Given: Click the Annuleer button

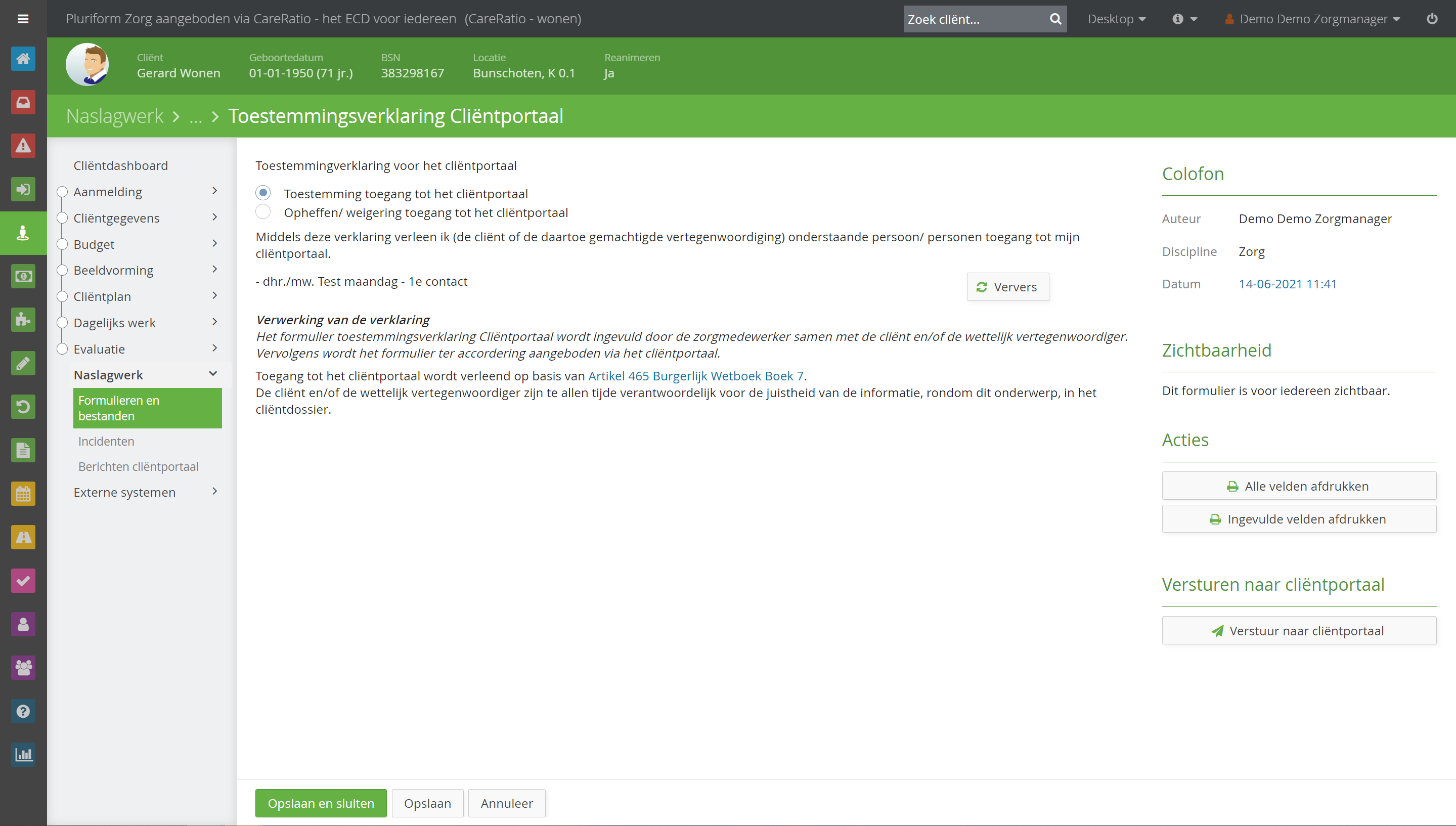Looking at the screenshot, I should [x=507, y=803].
